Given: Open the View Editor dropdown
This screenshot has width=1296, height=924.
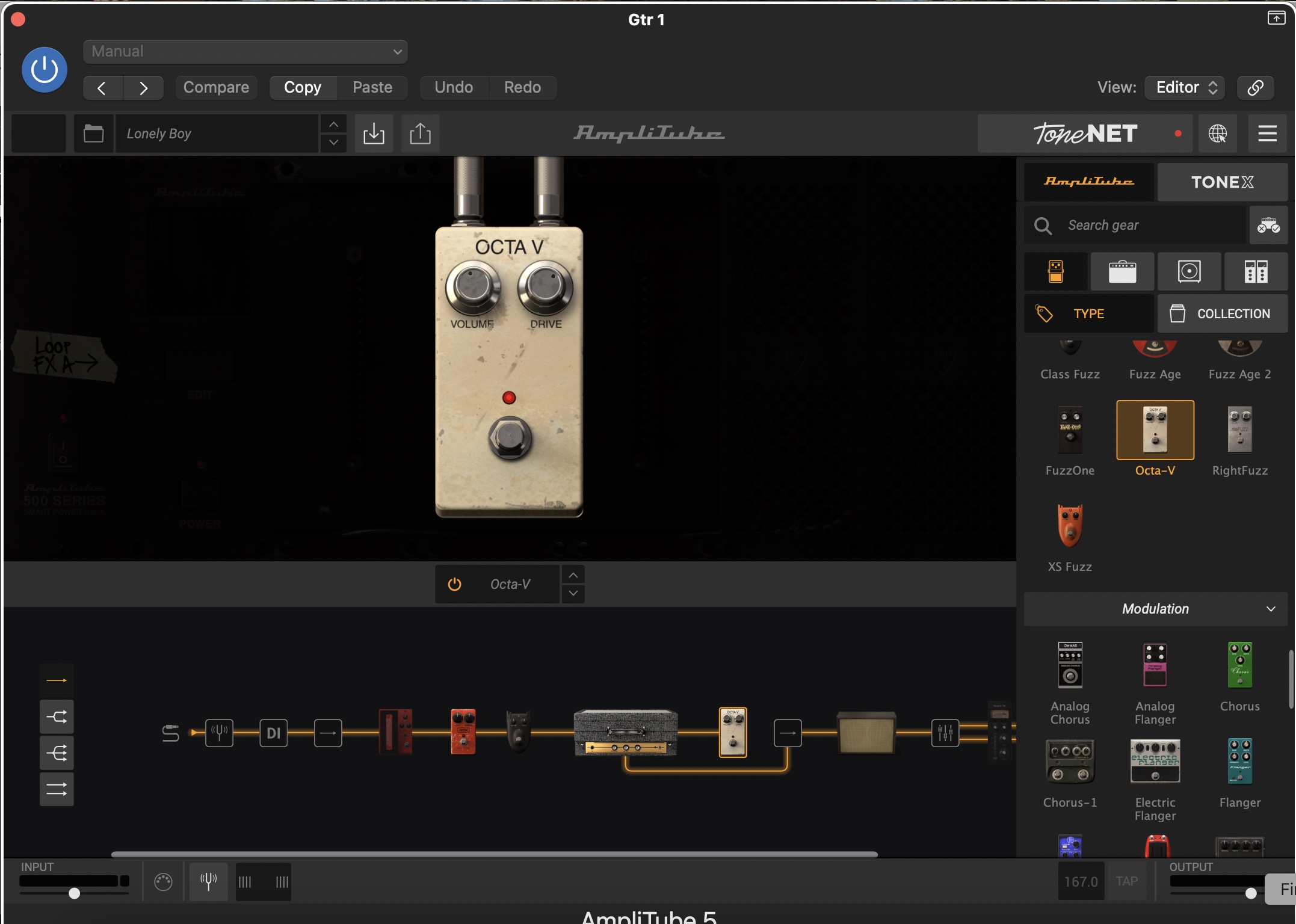Looking at the screenshot, I should click(x=1185, y=87).
